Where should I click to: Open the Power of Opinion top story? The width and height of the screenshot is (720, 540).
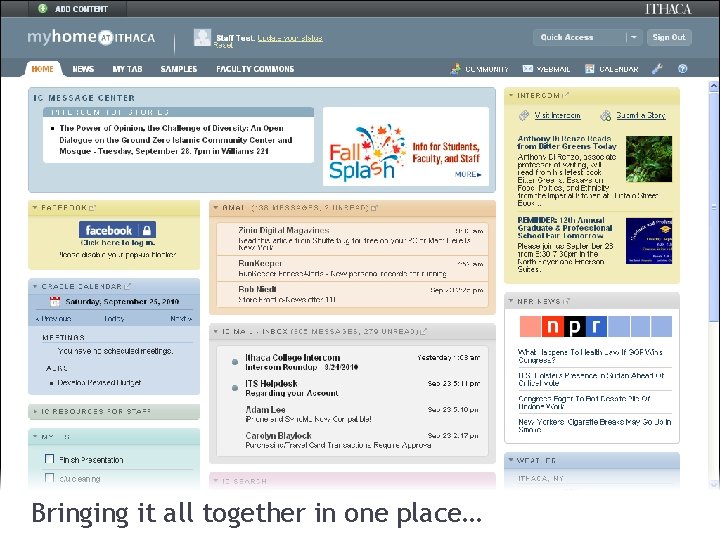click(x=176, y=140)
